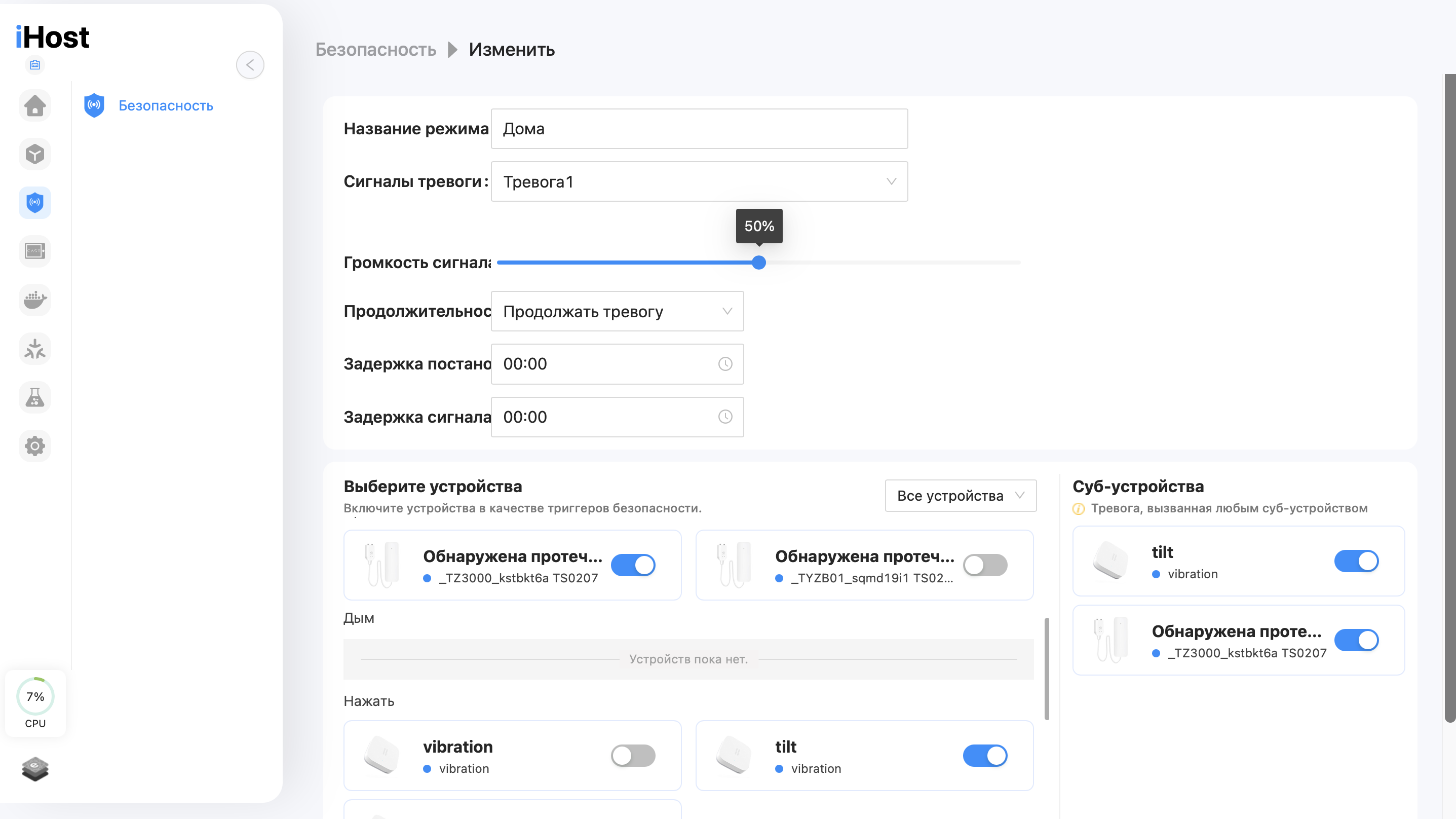
Task: Enable the _TYZB01_sqmd19i1 leak sensor toggle
Action: point(985,565)
